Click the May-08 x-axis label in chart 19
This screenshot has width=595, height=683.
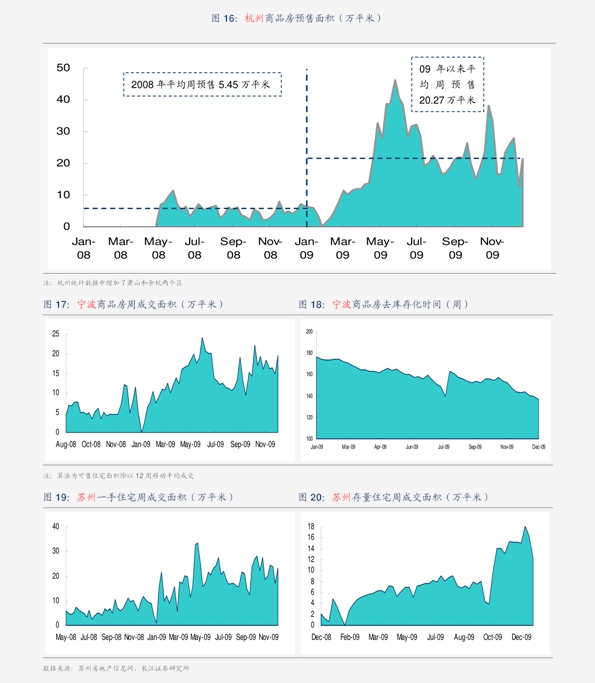tap(66, 637)
